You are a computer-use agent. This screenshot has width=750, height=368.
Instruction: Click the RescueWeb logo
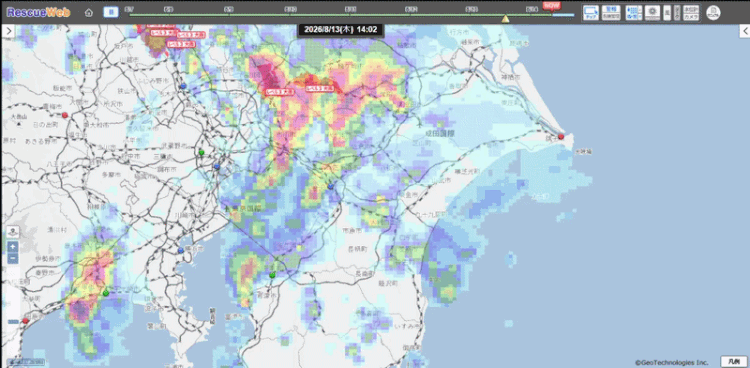click(x=38, y=12)
